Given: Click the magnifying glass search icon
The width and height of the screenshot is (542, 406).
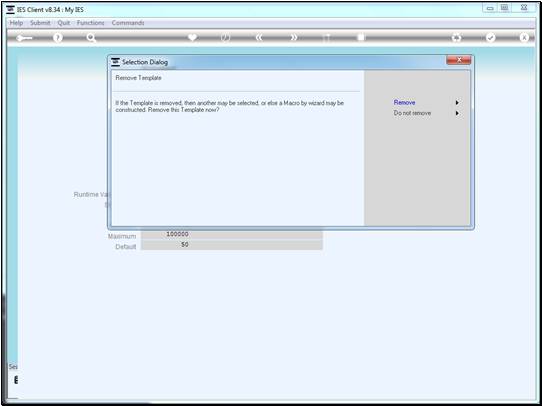Looking at the screenshot, I should point(91,38).
